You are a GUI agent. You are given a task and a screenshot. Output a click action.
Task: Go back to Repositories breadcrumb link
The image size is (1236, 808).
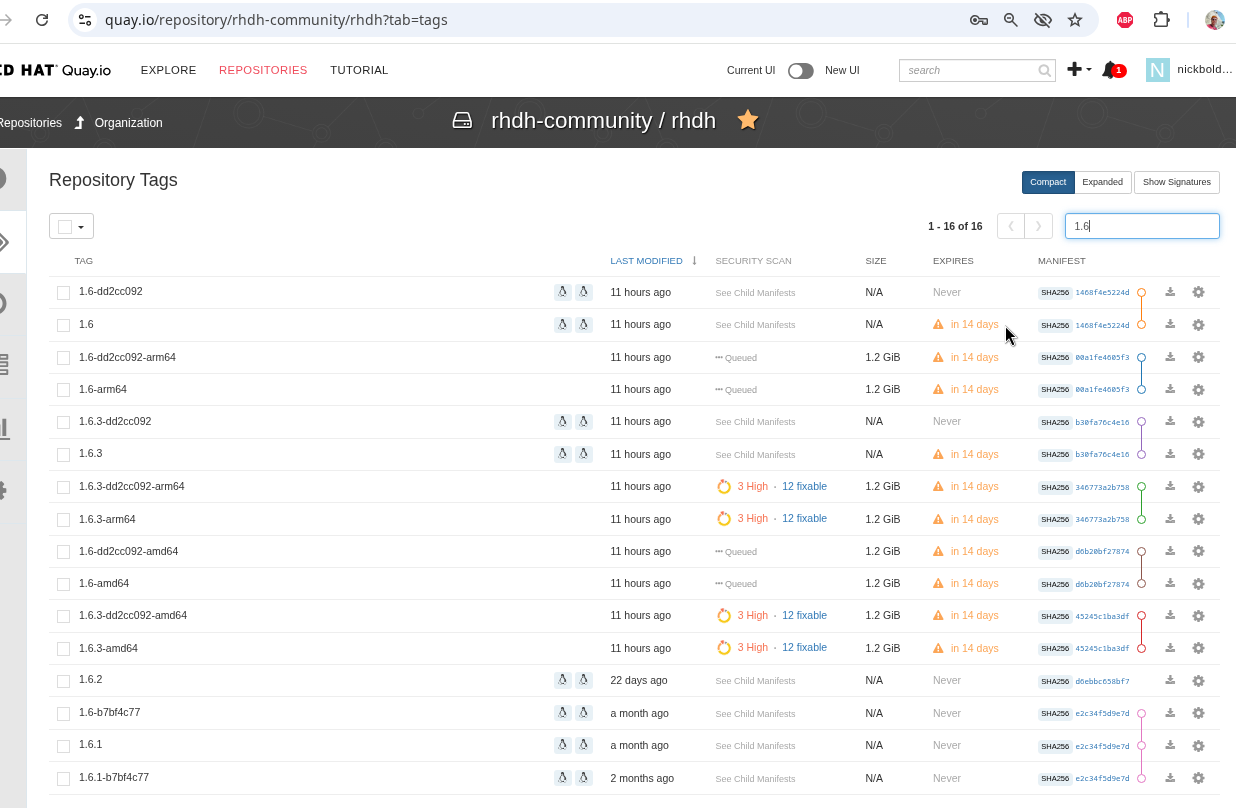30,123
